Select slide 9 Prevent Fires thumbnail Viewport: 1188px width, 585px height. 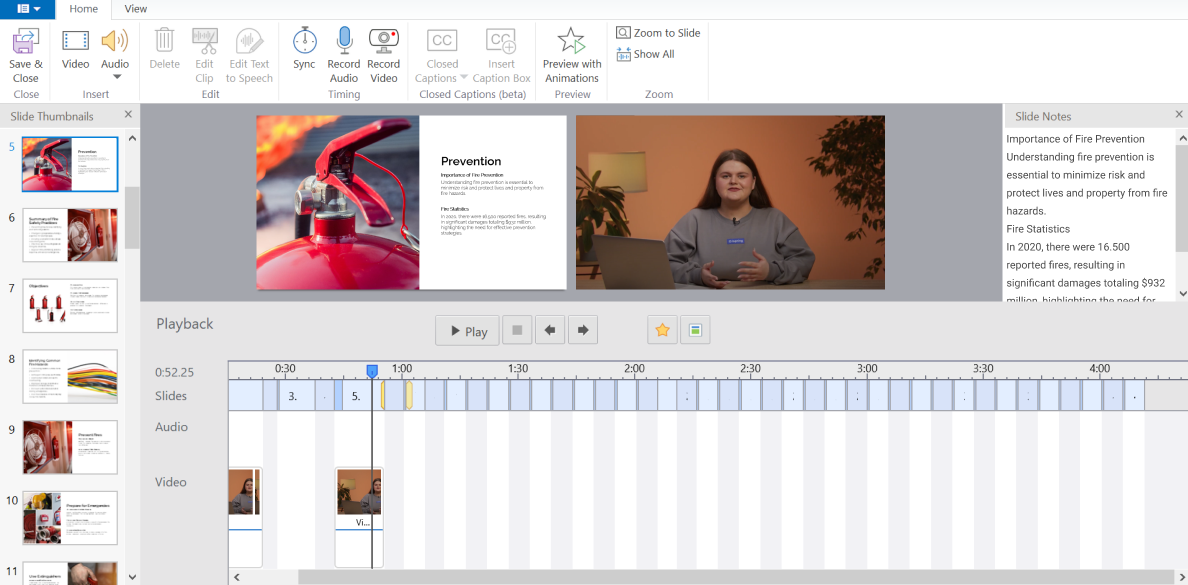70,447
